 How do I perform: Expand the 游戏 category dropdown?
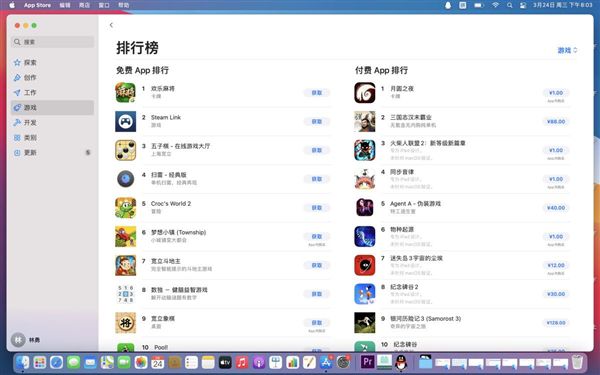[567, 50]
